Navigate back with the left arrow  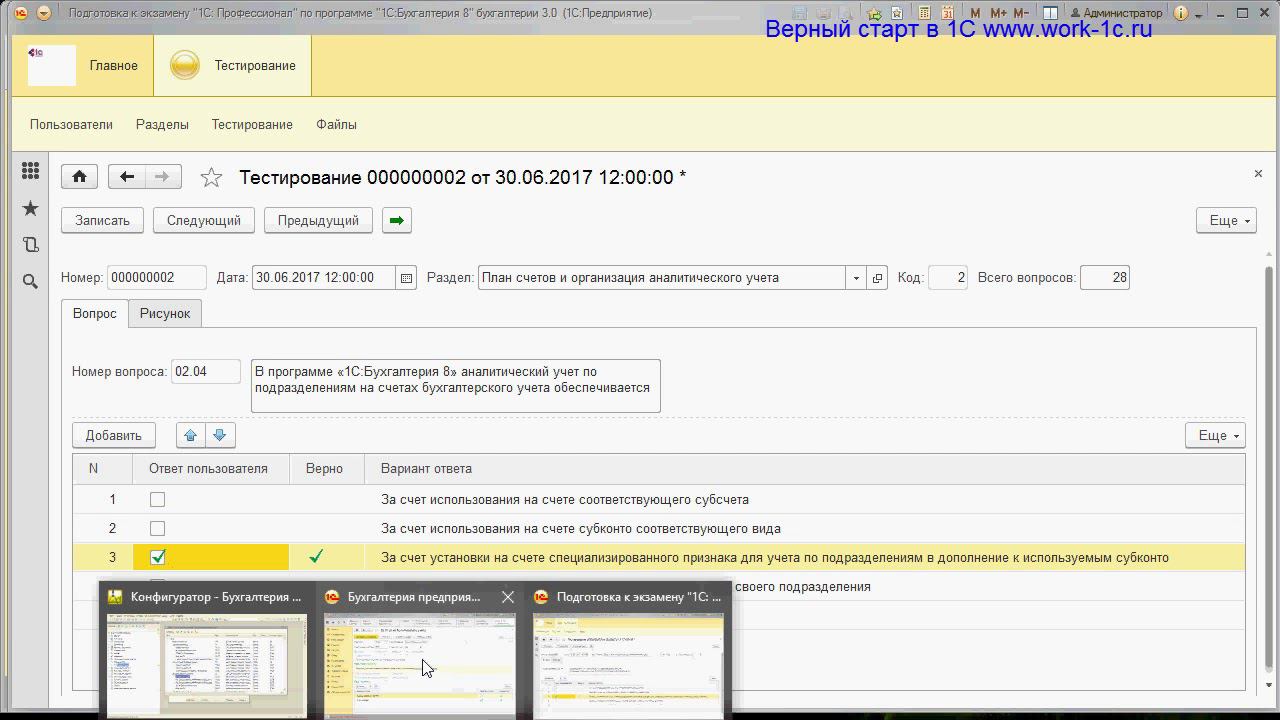(126, 177)
